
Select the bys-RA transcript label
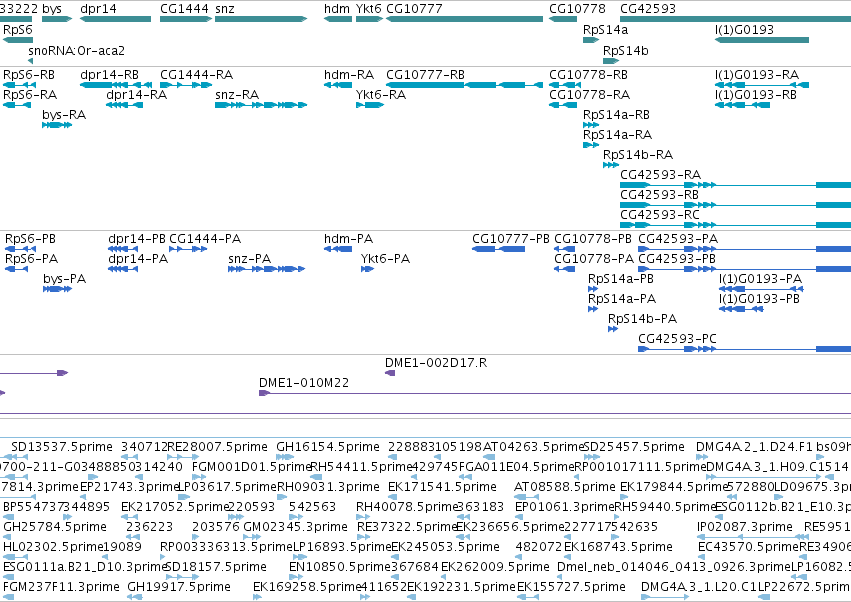coord(64,115)
